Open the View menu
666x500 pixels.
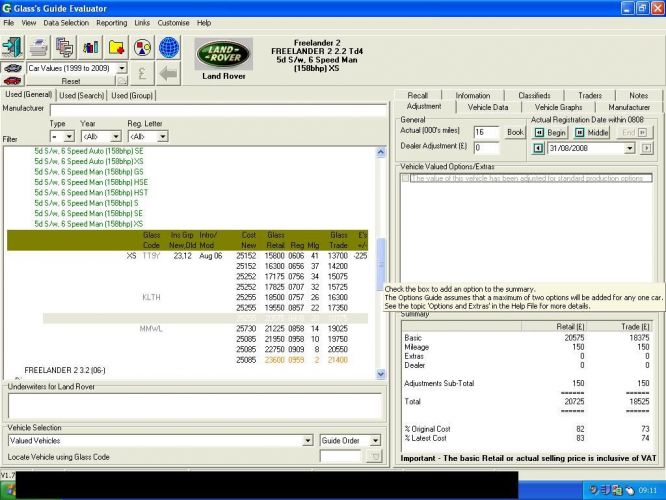click(29, 23)
